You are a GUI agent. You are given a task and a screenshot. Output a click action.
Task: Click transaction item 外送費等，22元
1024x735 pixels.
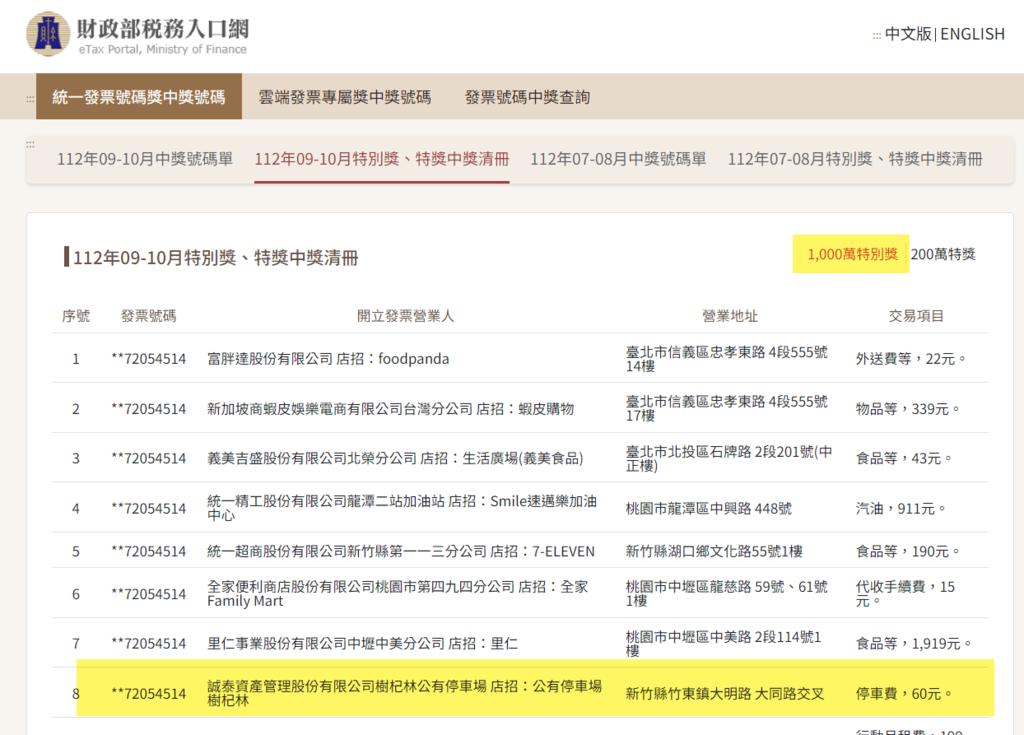(x=911, y=359)
